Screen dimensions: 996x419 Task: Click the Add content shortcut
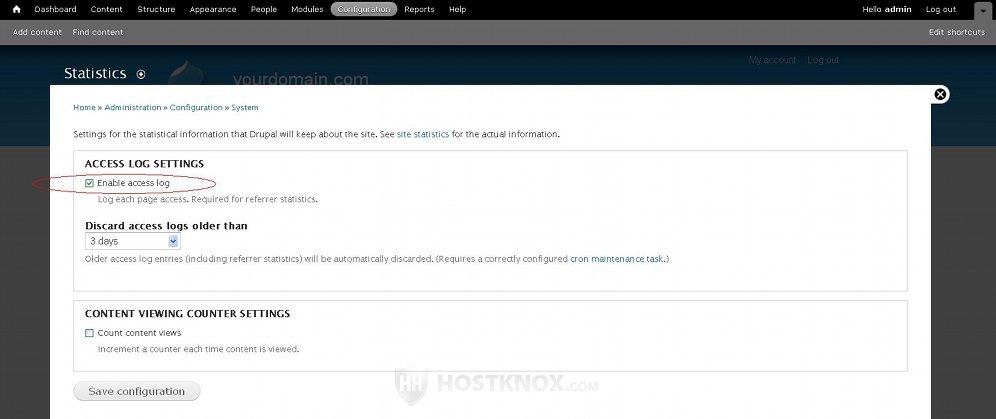coord(37,32)
